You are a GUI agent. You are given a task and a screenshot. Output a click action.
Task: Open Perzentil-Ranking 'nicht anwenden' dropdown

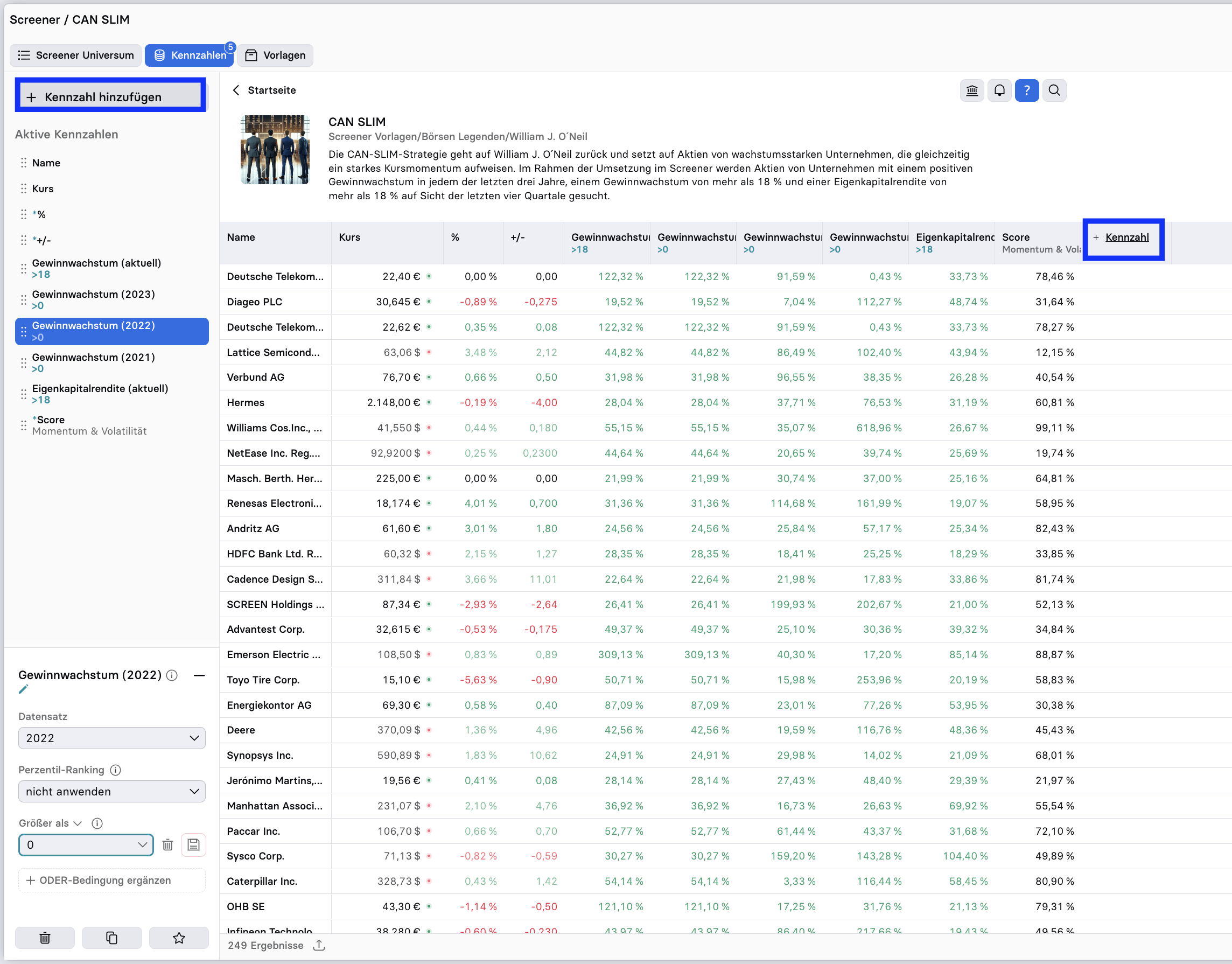click(x=112, y=791)
